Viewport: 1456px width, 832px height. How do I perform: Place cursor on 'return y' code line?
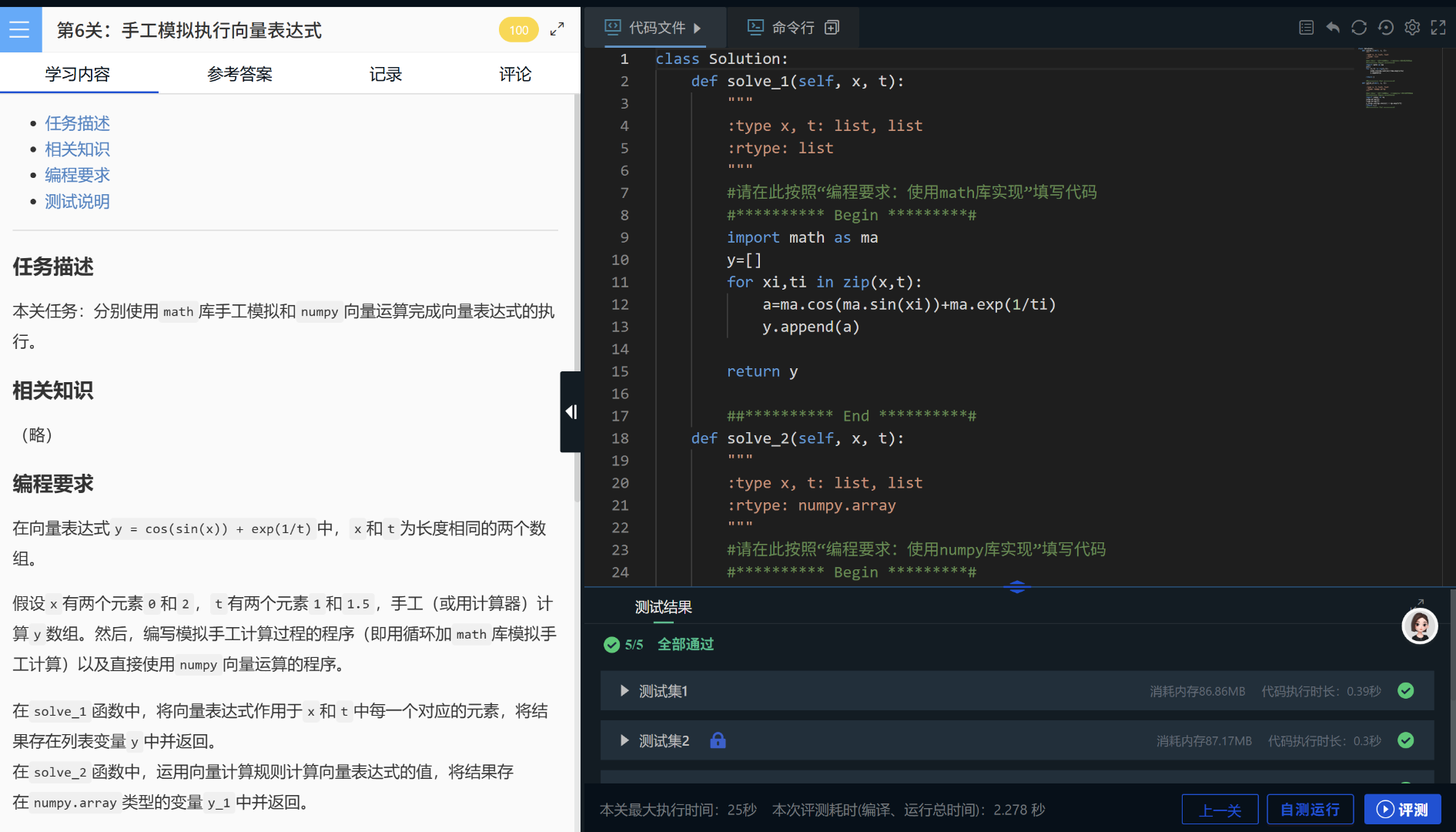(762, 371)
